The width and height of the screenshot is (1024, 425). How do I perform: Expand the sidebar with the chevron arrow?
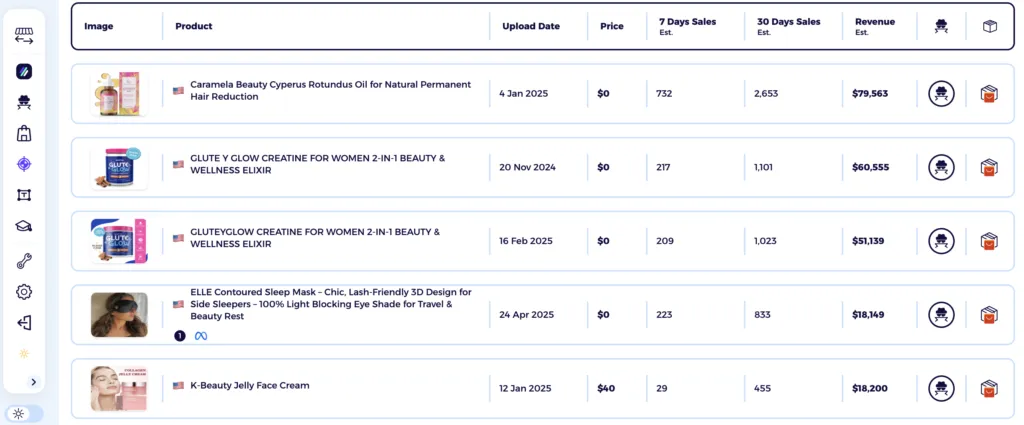click(x=33, y=381)
